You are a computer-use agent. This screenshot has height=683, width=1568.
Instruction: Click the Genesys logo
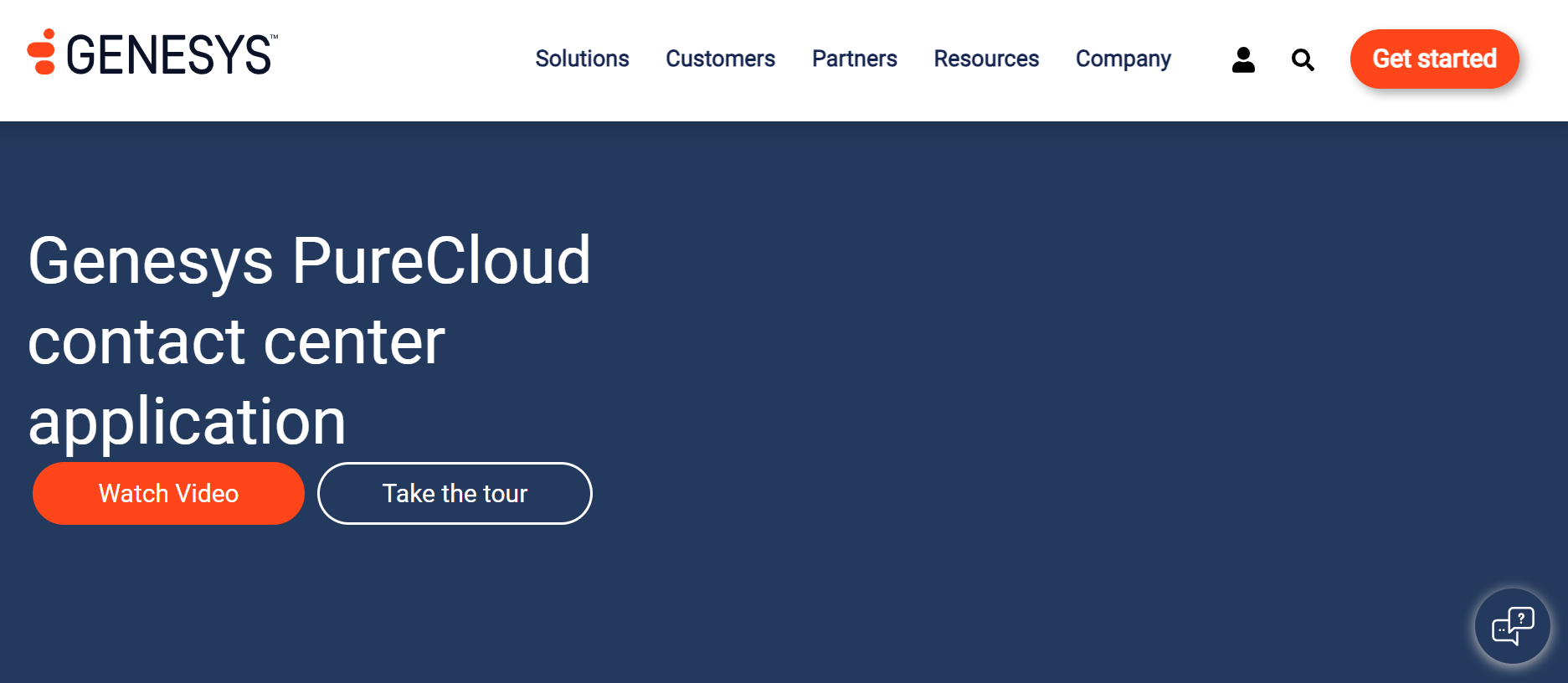tap(152, 53)
